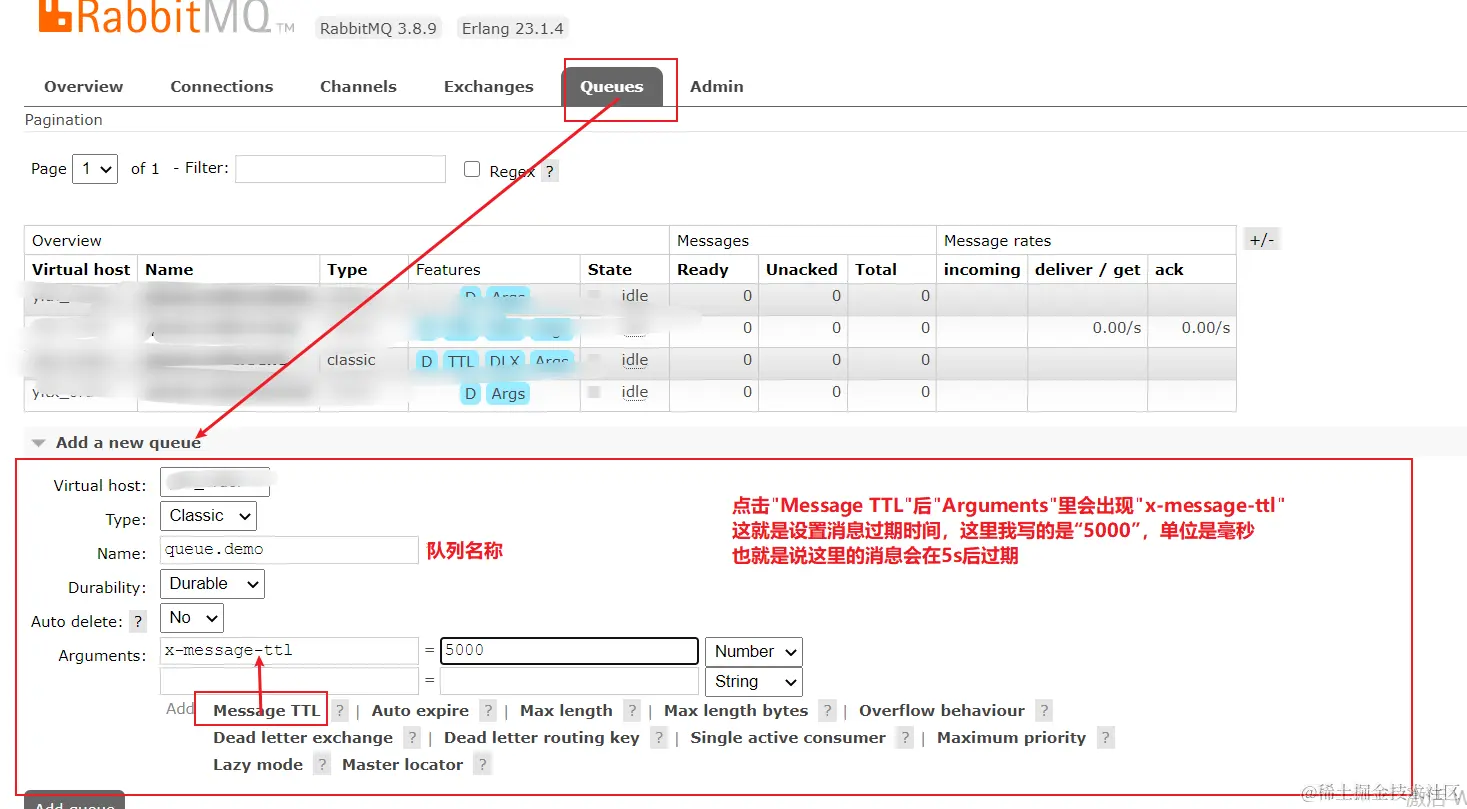The height and width of the screenshot is (809, 1467).
Task: Add the Dead letter routing key argument
Action: click(542, 737)
